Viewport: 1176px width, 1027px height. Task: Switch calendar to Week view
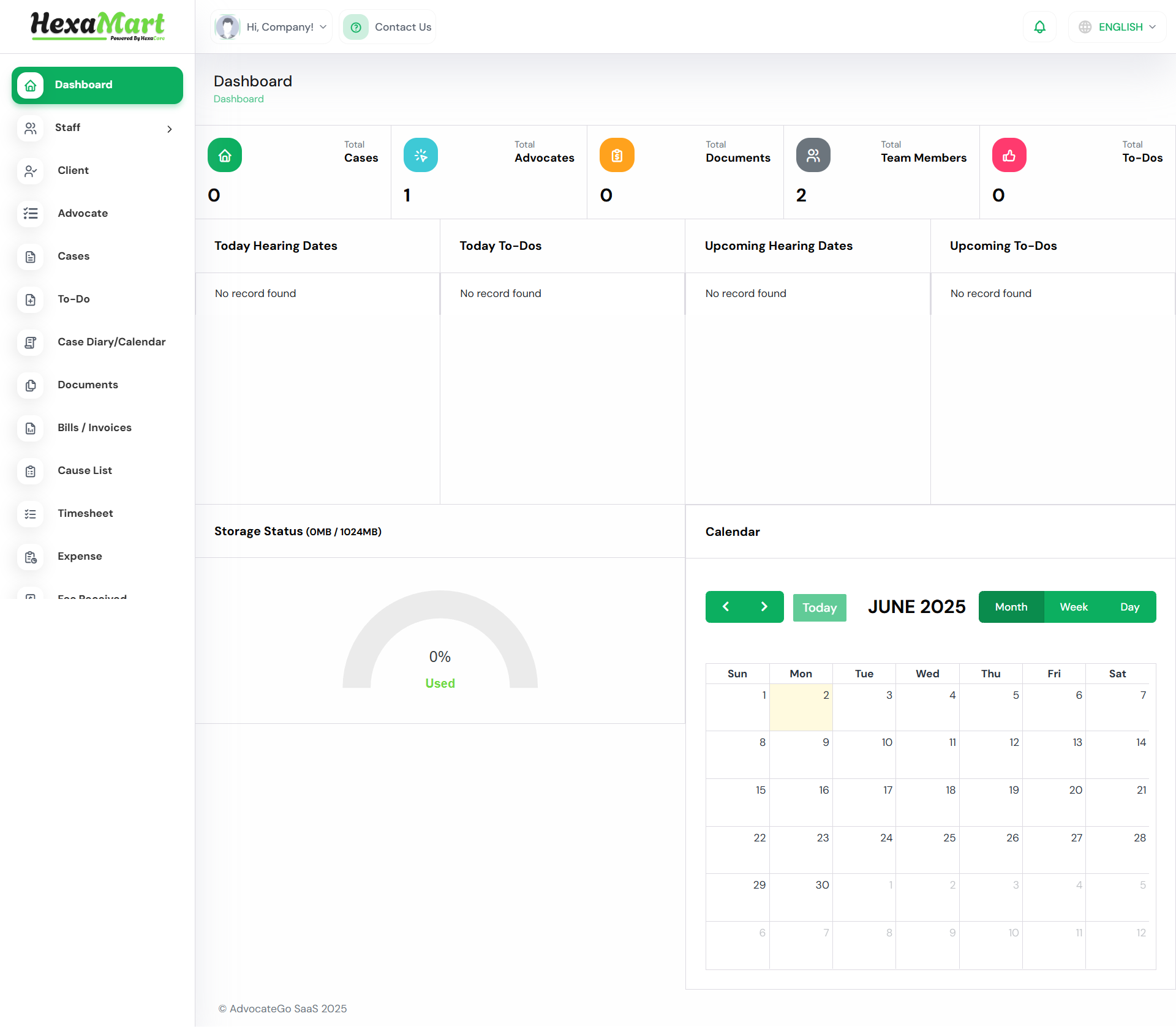click(x=1073, y=607)
